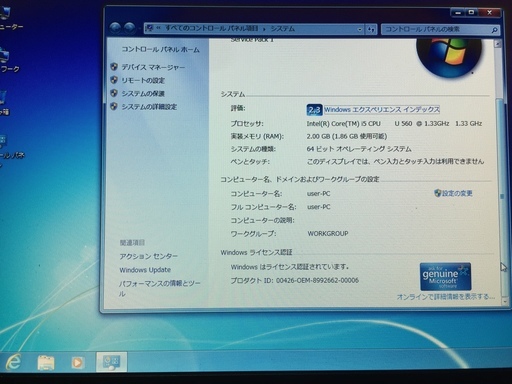This screenshot has width=512, height=384.
Task: Click 設定の変更 link
Action: point(457,193)
